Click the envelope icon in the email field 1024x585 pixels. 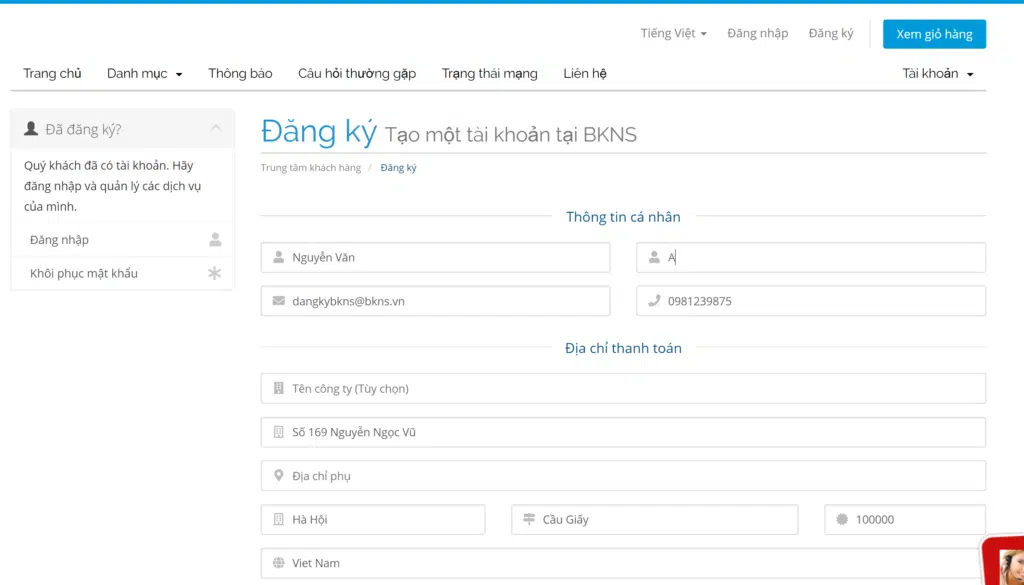pos(278,301)
